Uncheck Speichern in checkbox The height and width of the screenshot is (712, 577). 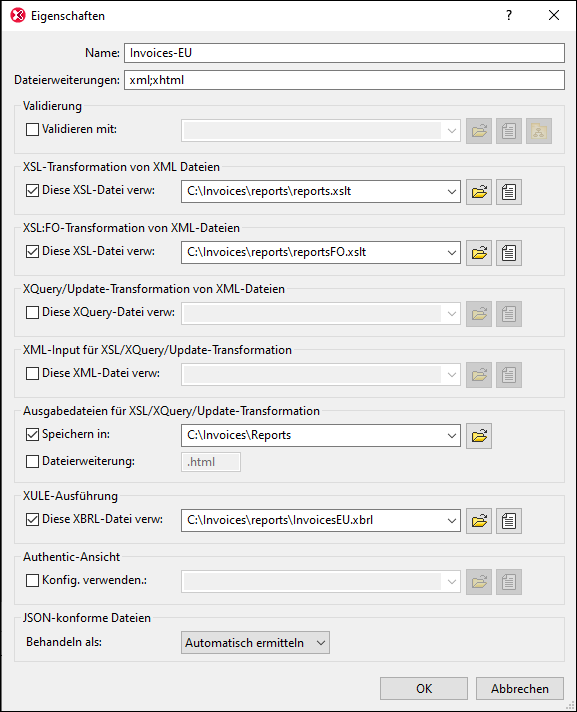pos(32,435)
